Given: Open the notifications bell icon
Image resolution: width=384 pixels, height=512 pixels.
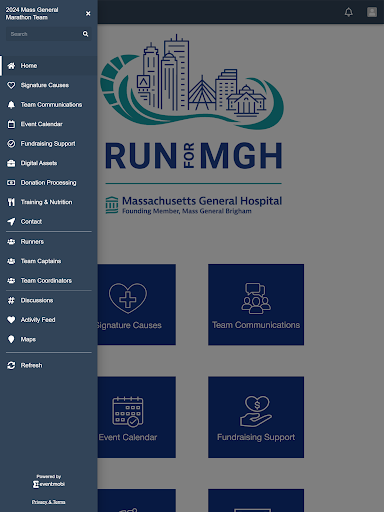Looking at the screenshot, I should click(x=349, y=12).
